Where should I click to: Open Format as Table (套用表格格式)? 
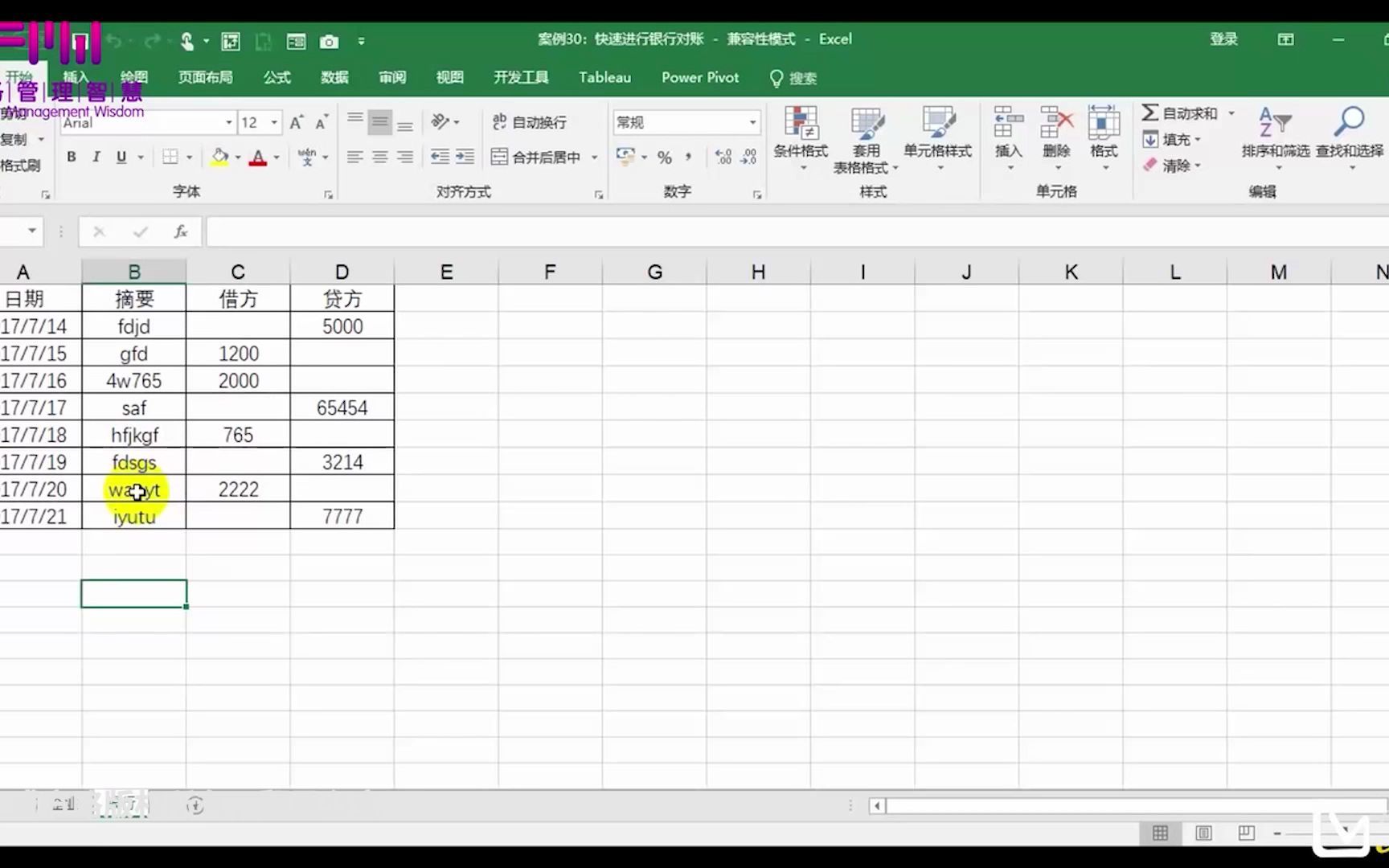click(867, 141)
